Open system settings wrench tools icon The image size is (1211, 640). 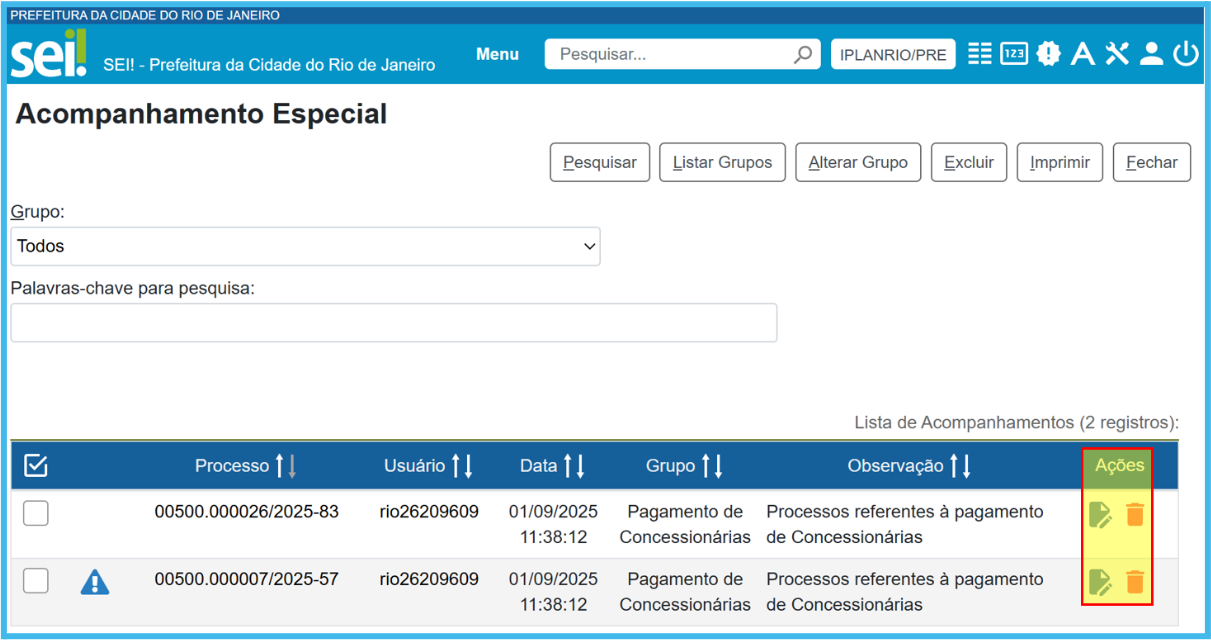tap(1117, 54)
